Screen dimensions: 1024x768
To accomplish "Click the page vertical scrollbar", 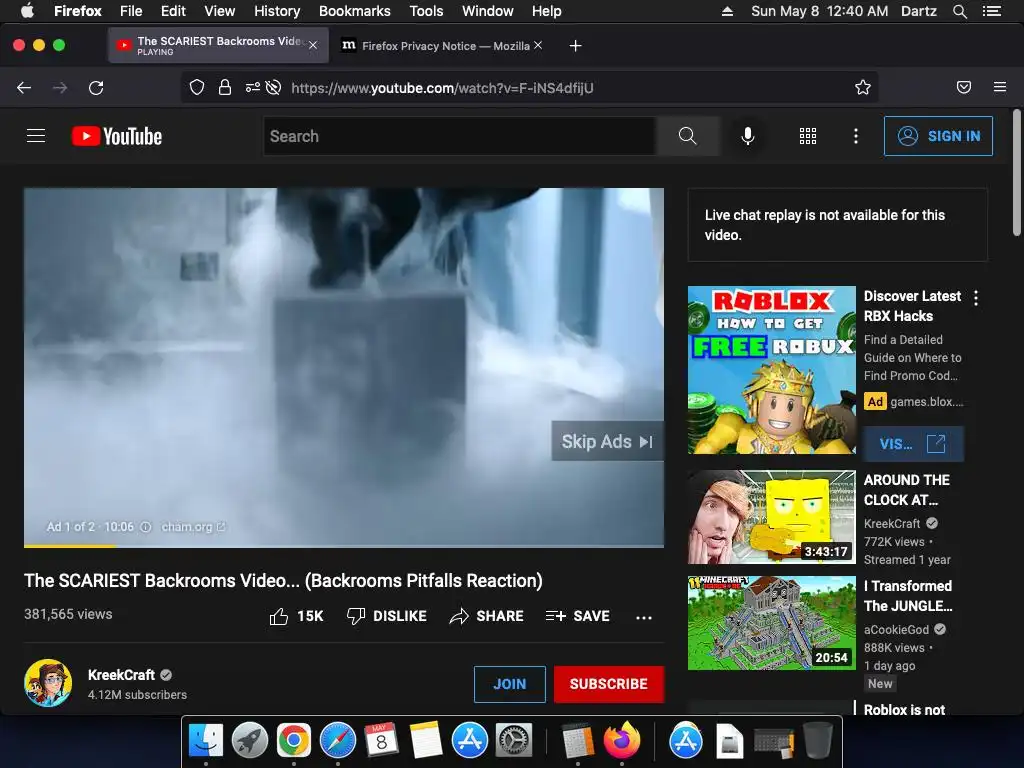I will (1016, 173).
